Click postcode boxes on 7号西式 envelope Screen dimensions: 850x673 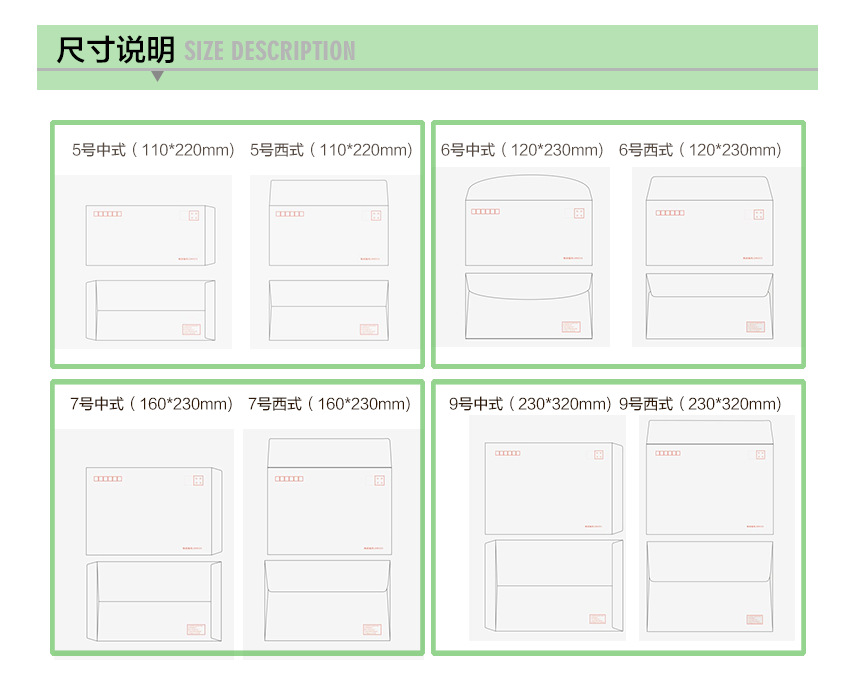pyautogui.click(x=289, y=479)
